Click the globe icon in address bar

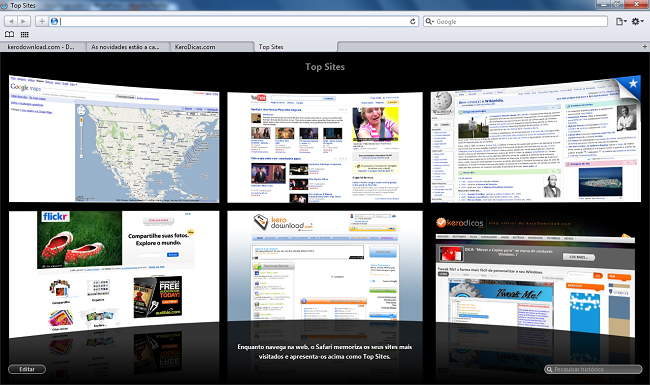pos(54,21)
